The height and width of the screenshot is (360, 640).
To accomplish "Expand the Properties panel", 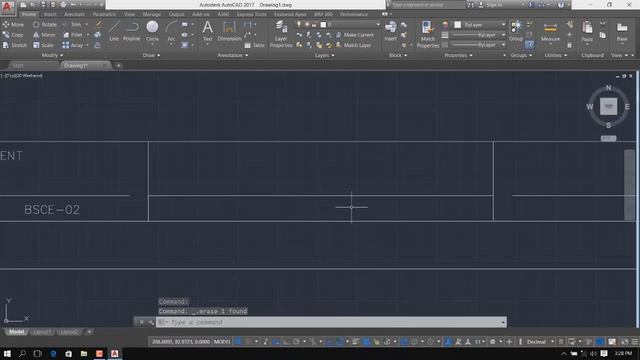I will point(458,55).
